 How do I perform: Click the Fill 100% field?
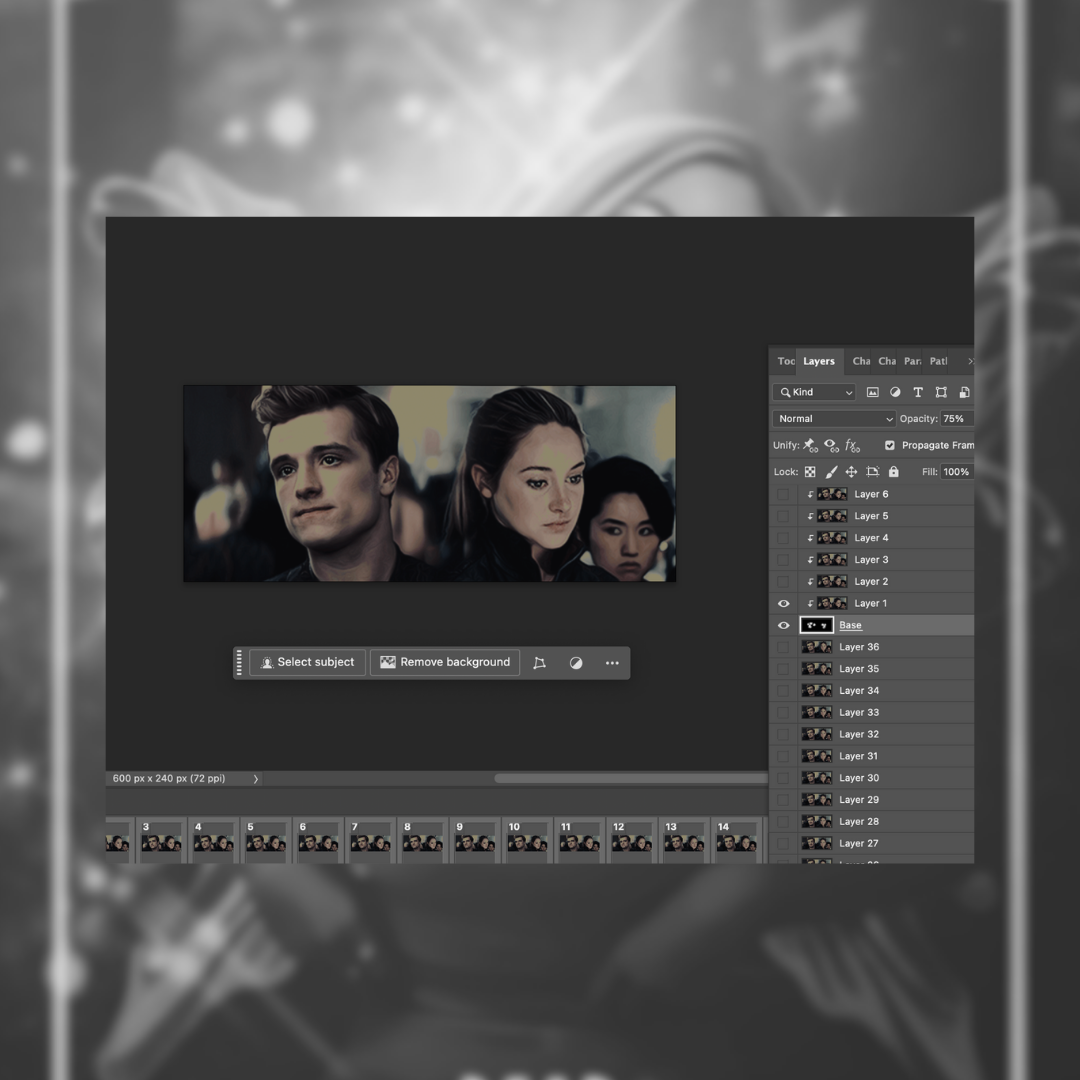(x=957, y=472)
